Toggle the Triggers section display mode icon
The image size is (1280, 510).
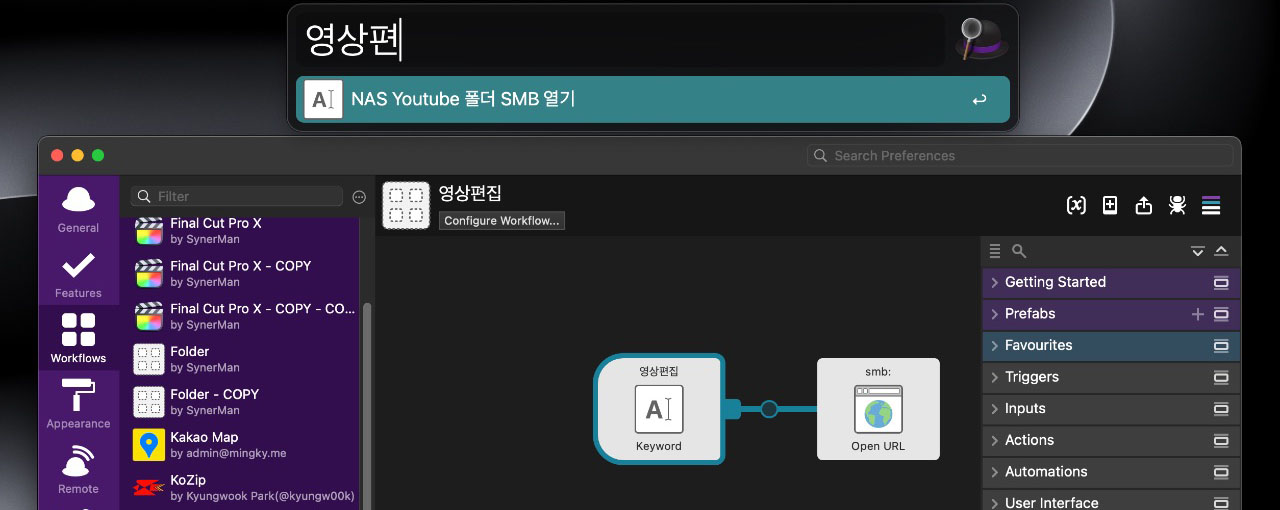[x=1221, y=378]
